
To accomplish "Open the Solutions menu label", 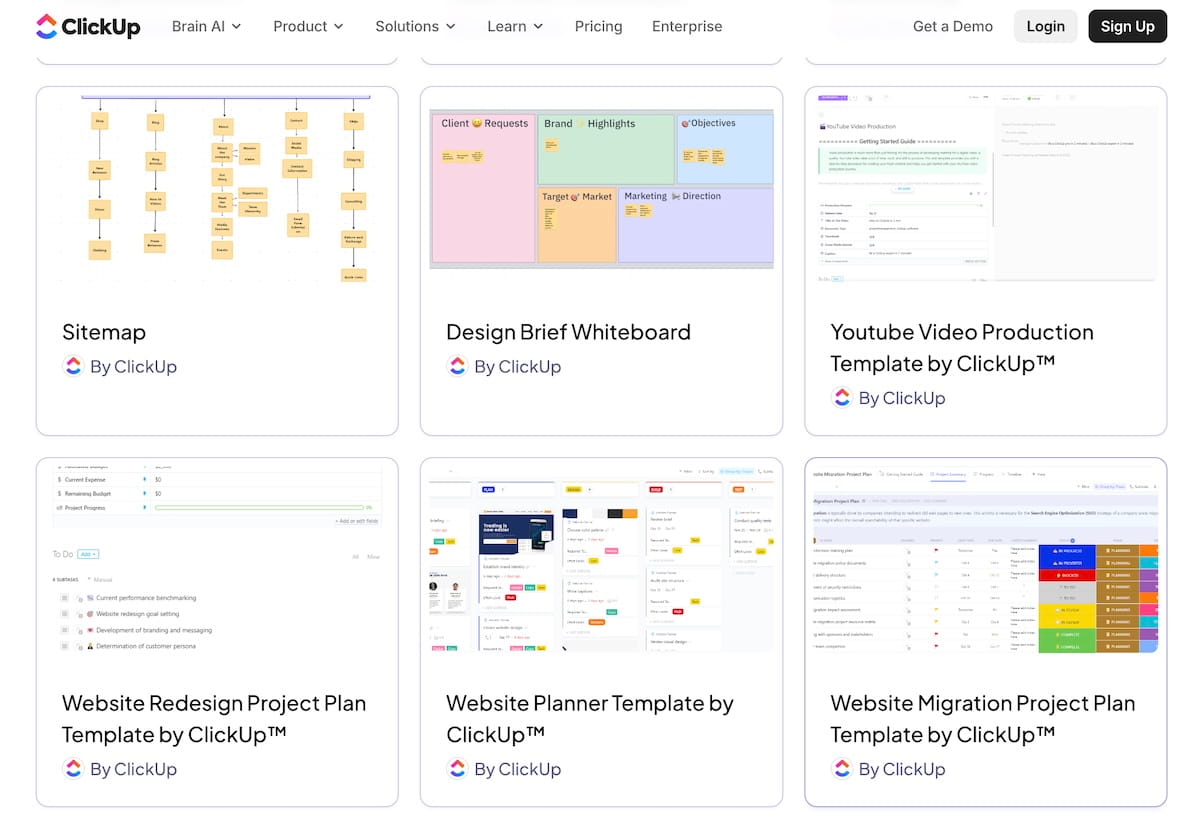I will click(407, 27).
